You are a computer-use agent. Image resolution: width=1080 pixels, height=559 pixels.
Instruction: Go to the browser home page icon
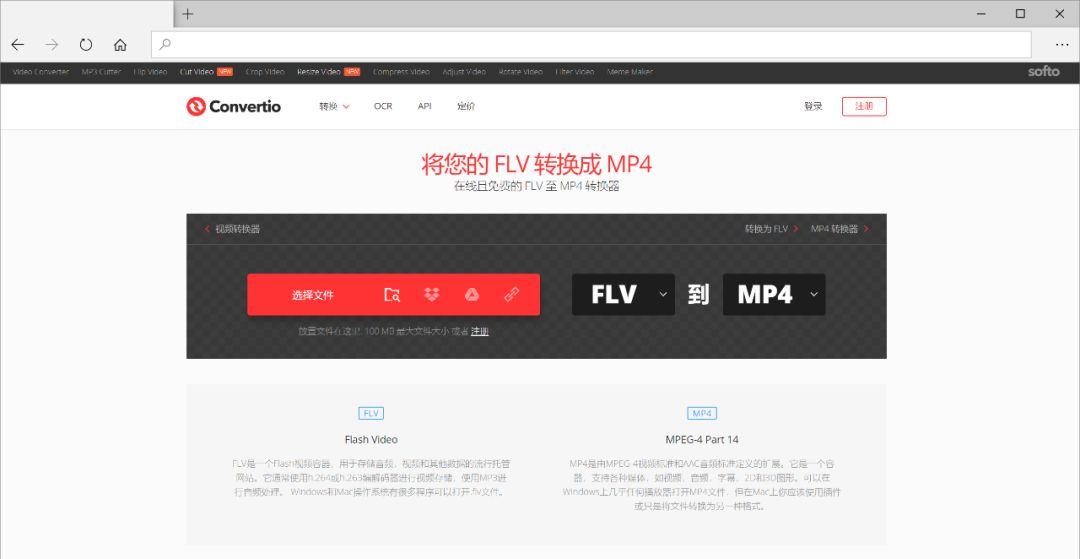[x=120, y=45]
